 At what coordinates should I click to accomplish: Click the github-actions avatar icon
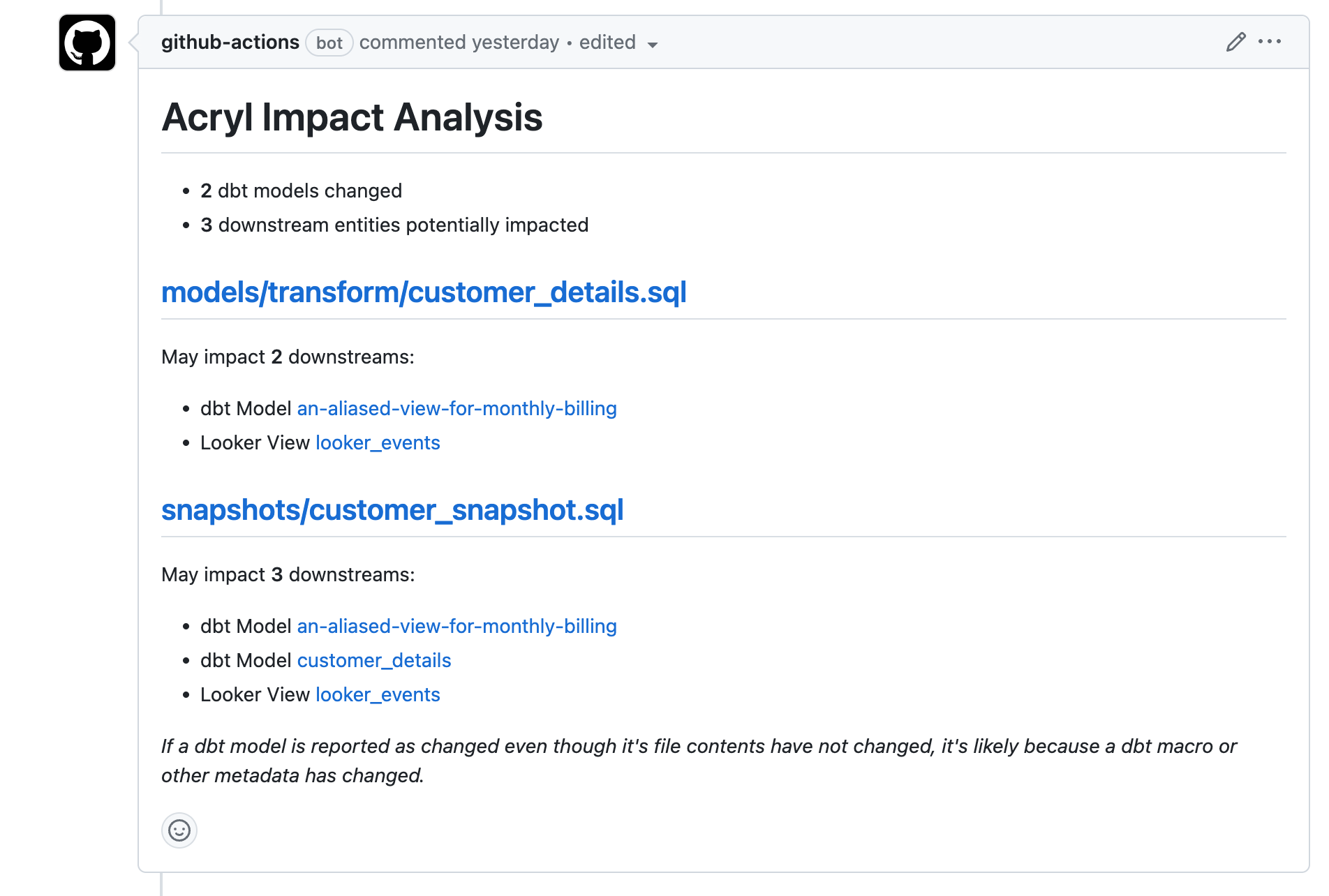click(87, 43)
